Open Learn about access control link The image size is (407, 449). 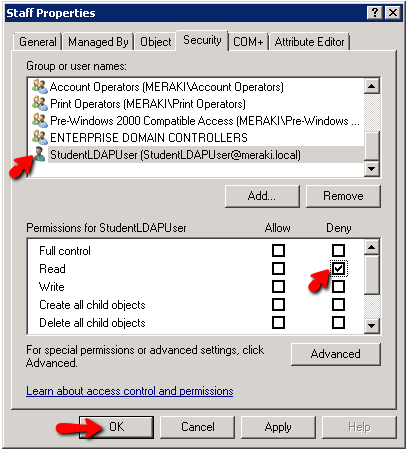[130, 391]
